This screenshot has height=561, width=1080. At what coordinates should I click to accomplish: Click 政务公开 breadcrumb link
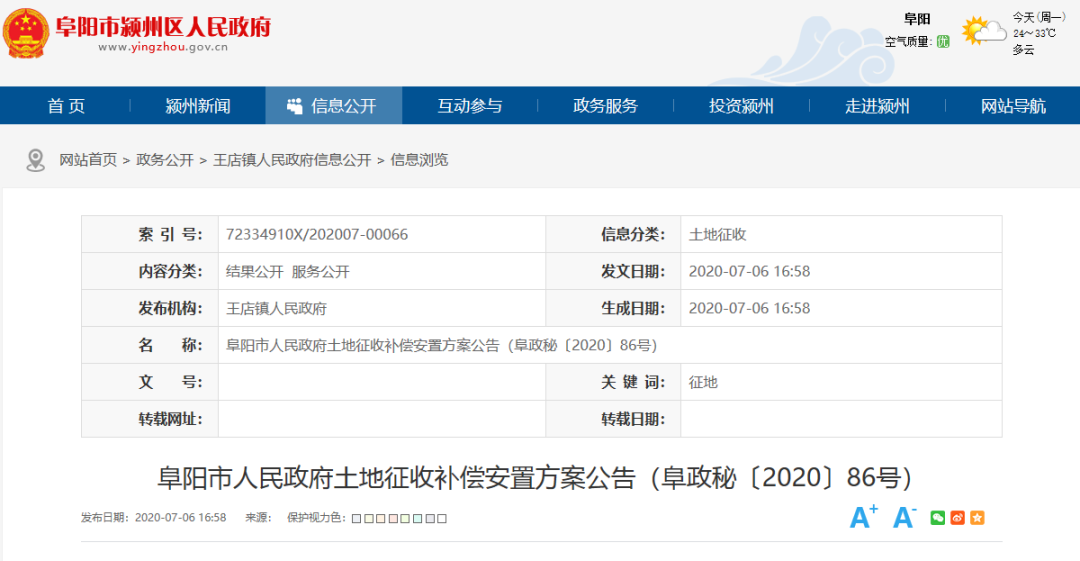click(165, 160)
